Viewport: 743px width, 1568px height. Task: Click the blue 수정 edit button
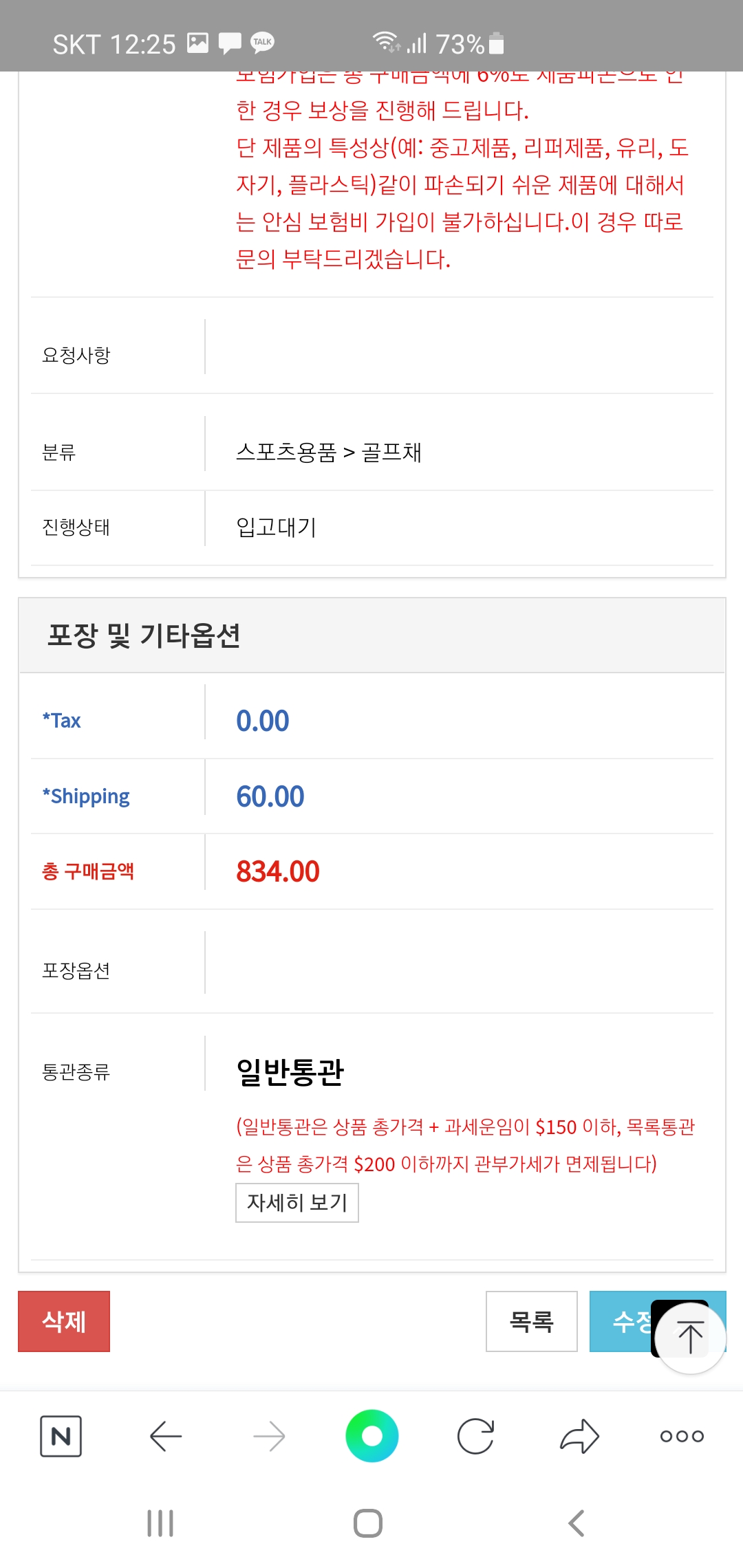coord(623,1321)
